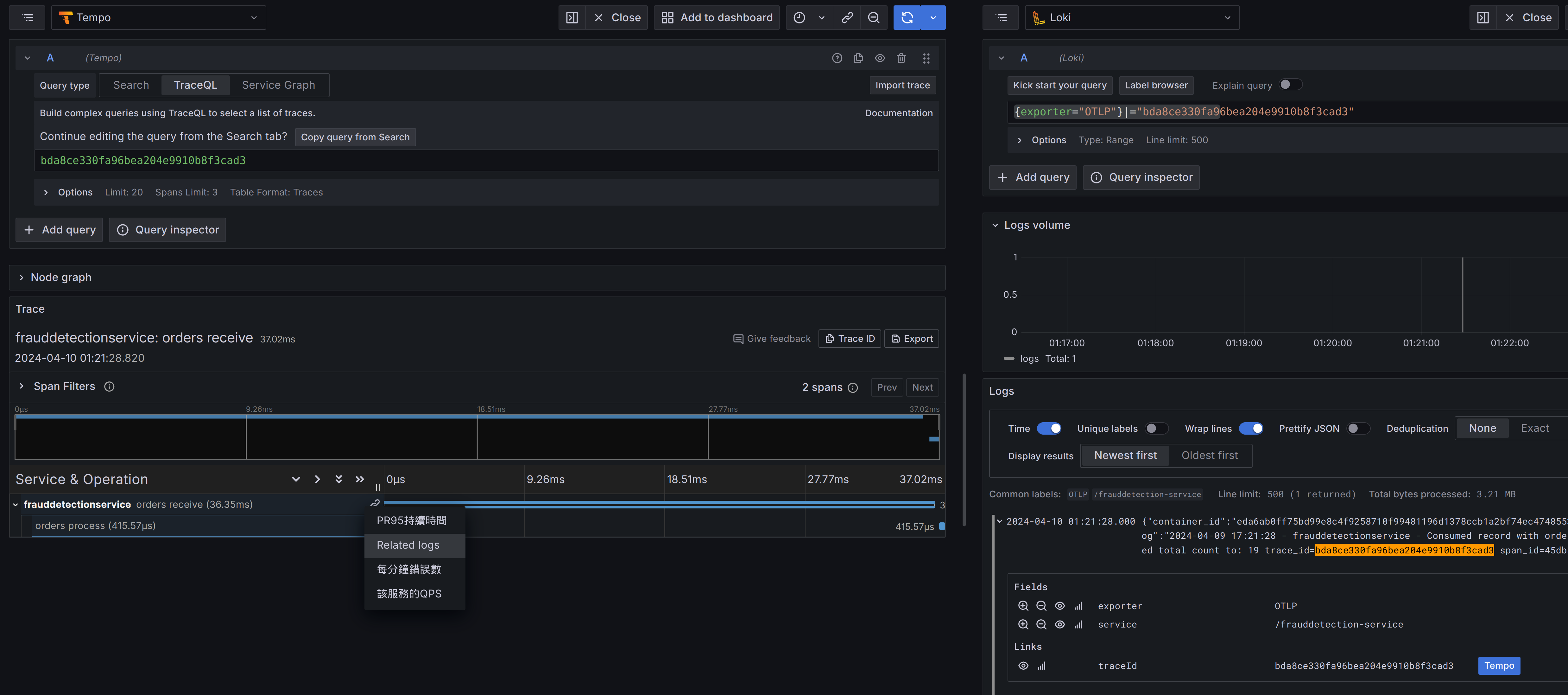
Task: Click the exporter field zoom-in filter icon
Action: 1023,606
